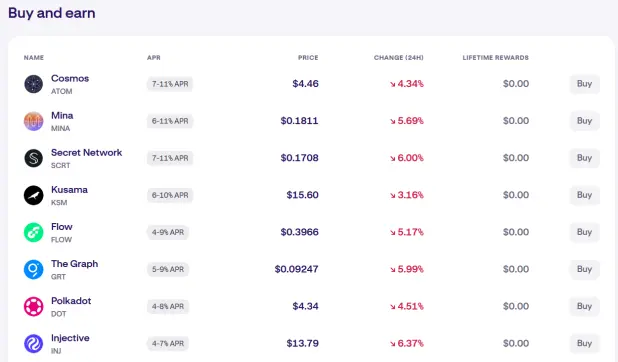The width and height of the screenshot is (618, 362).
Task: Click the Polkadot coin icon
Action: pos(34,306)
